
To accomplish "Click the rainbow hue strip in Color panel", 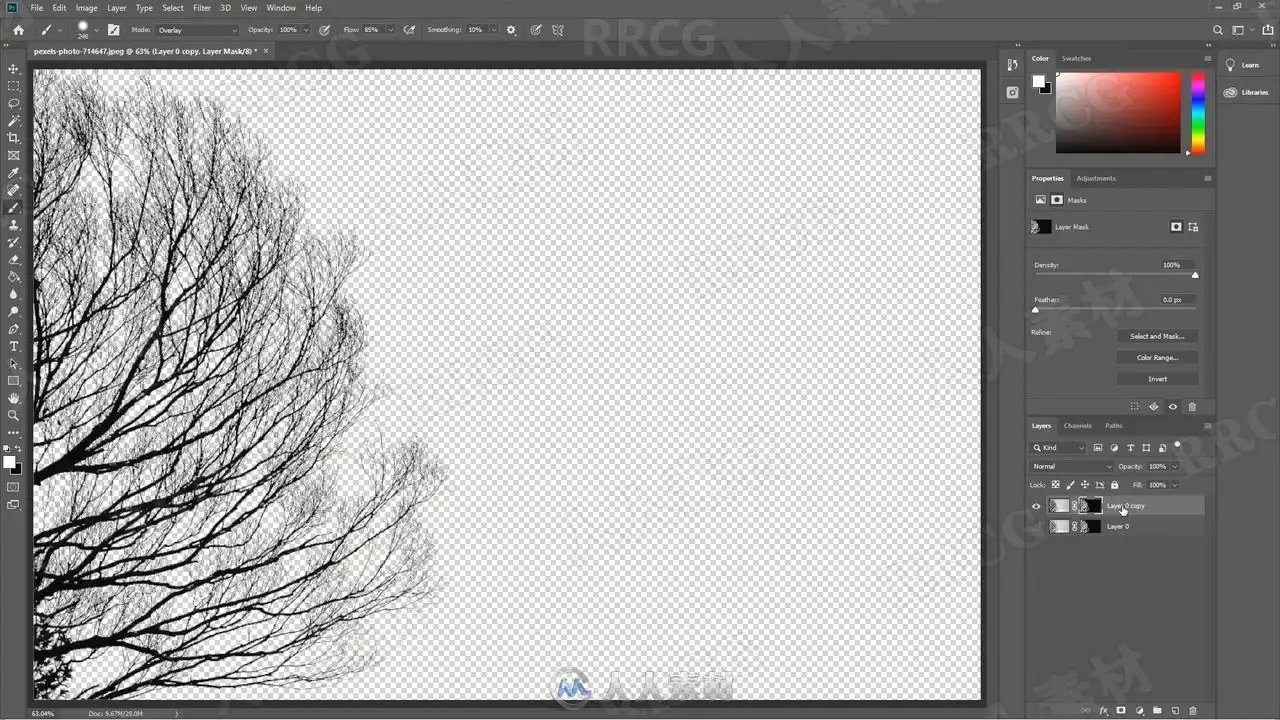I will (x=1198, y=112).
